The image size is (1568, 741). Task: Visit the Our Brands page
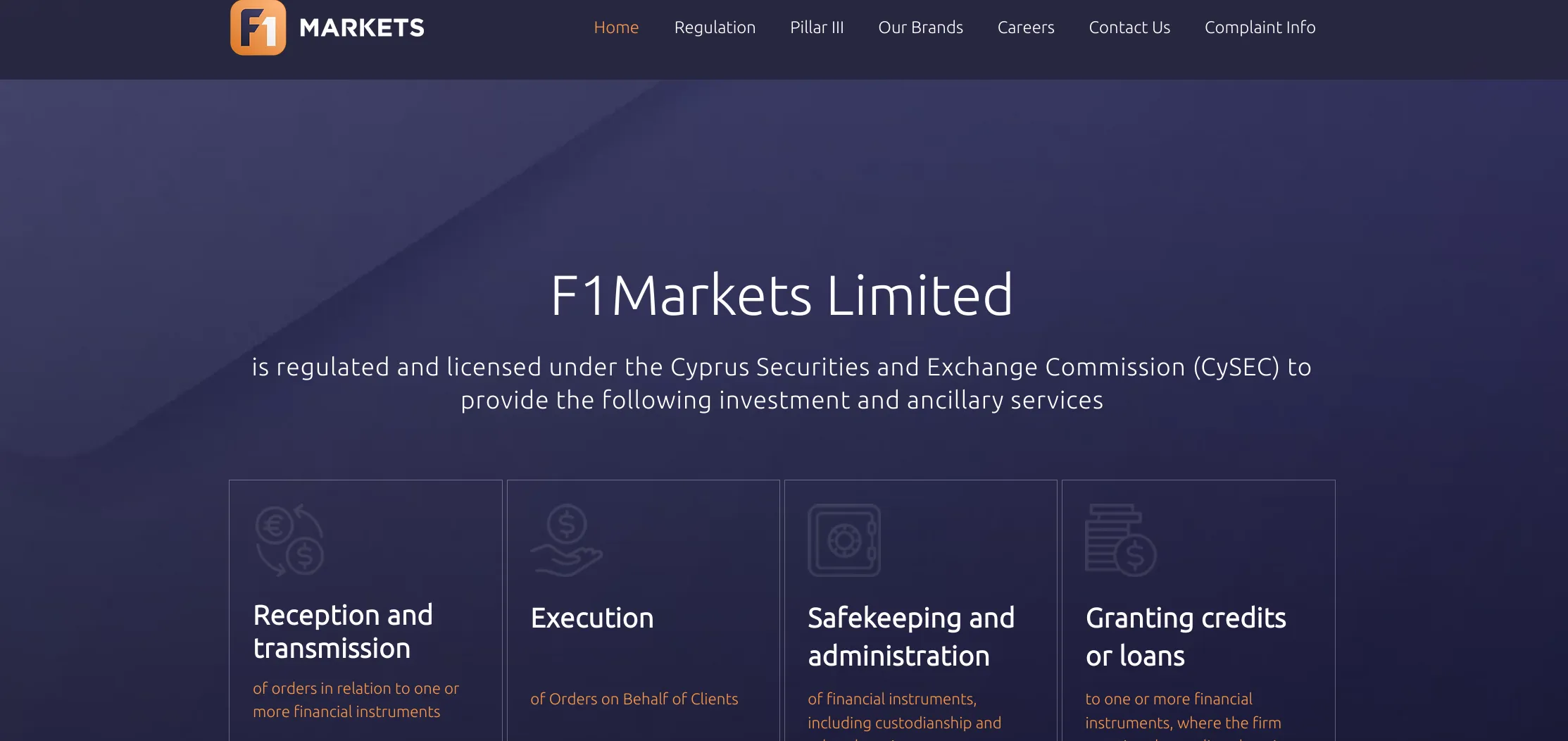pos(920,27)
